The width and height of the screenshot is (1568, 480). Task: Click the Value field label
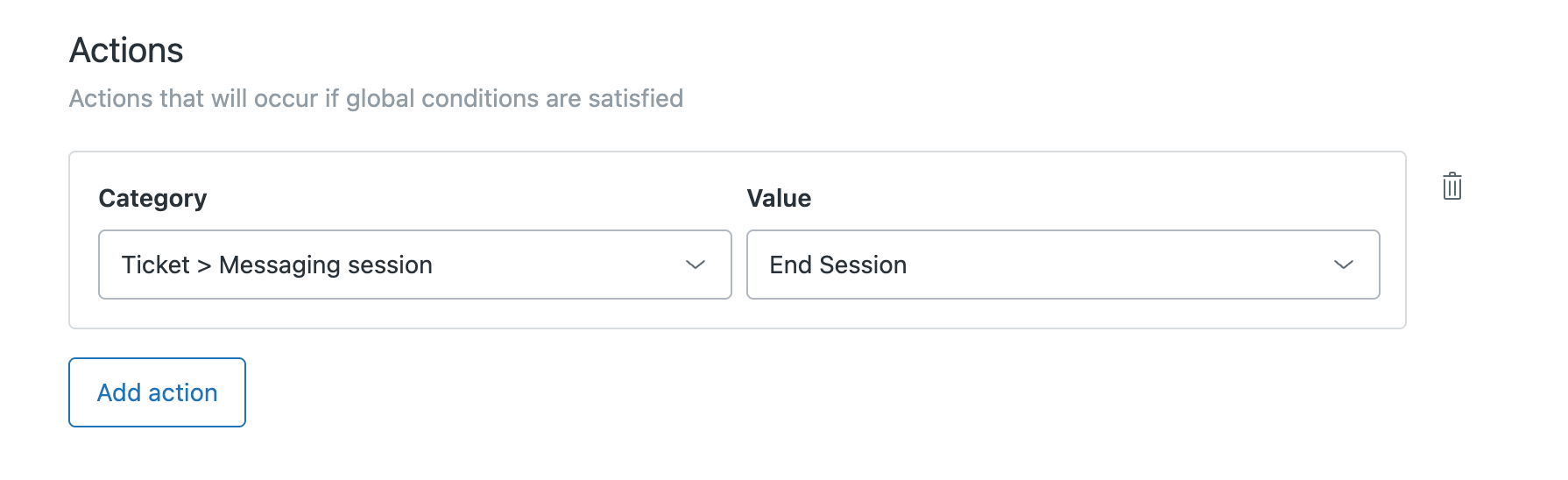[x=779, y=199]
